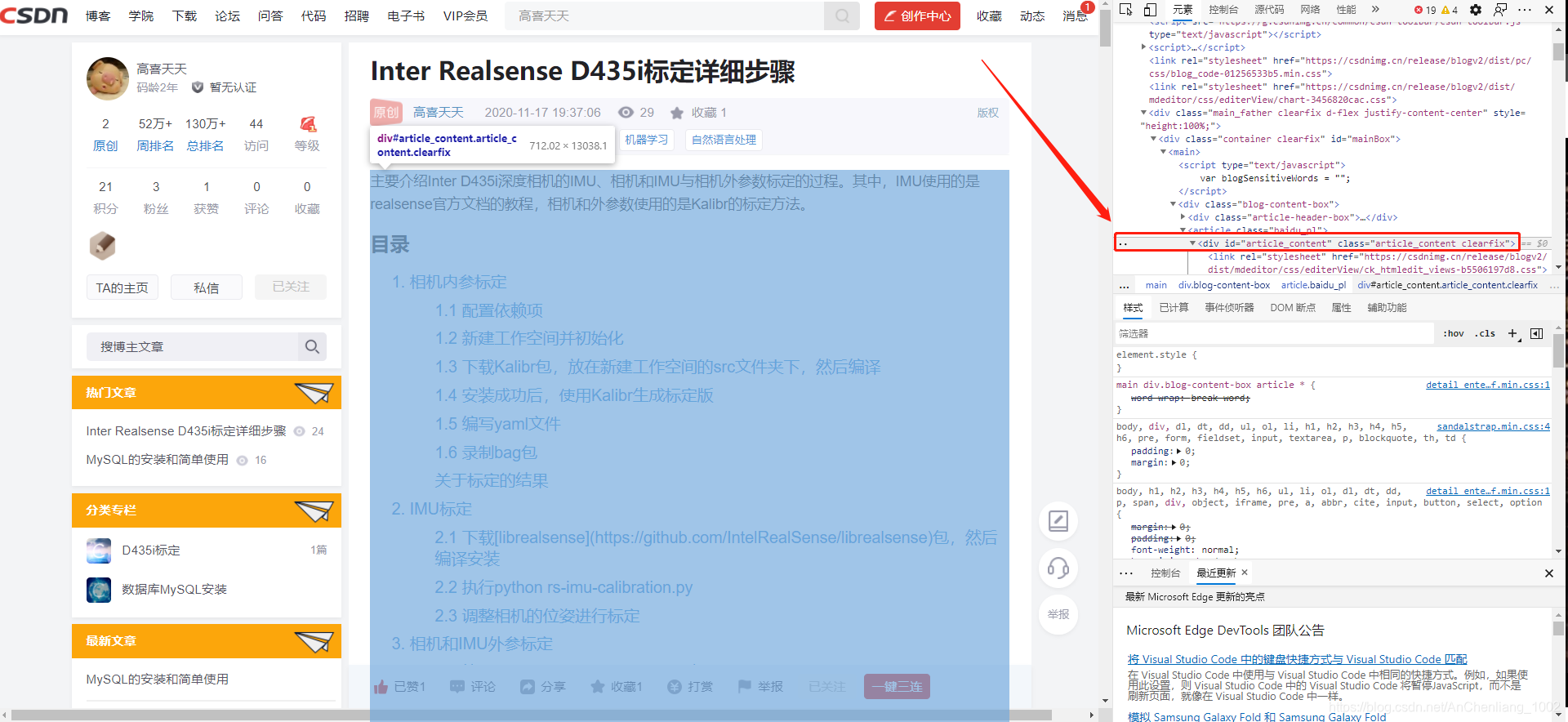Click the 收藏 star icon in article header
Screen dimensions: 1568x722
677,113
